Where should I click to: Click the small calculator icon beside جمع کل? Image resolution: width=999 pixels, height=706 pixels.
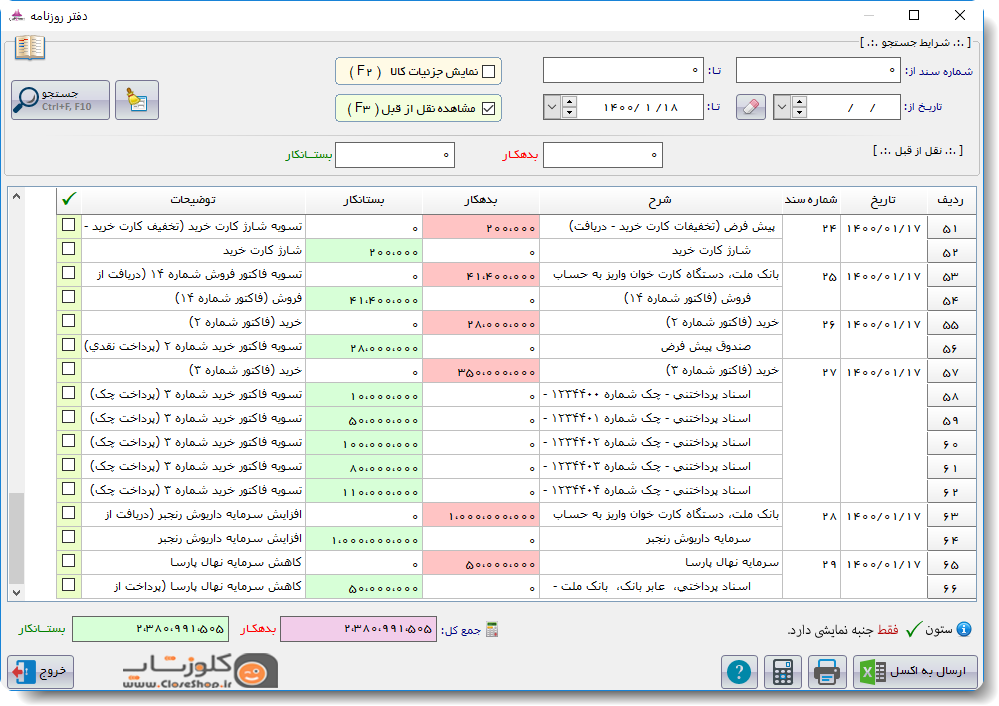point(492,630)
